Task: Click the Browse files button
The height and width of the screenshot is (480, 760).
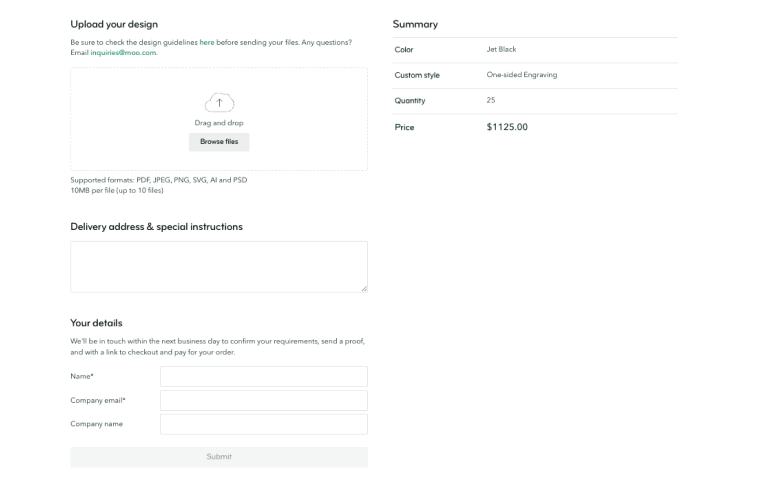Action: pos(219,142)
